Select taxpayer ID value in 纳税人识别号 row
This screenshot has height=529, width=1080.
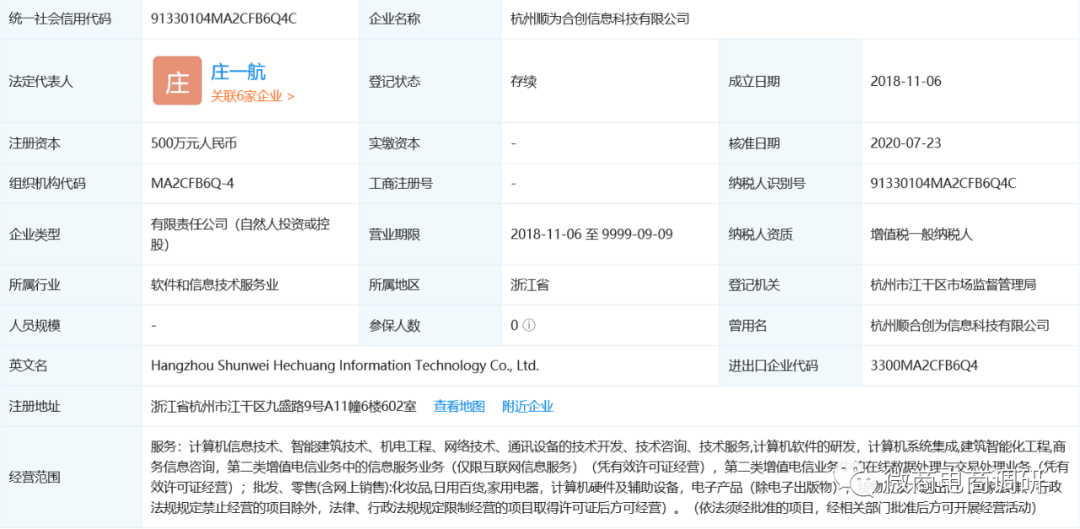click(x=944, y=183)
